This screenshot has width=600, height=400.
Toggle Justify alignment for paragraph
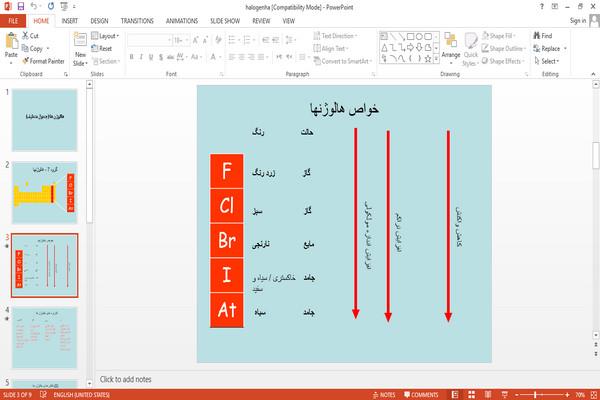261,57
